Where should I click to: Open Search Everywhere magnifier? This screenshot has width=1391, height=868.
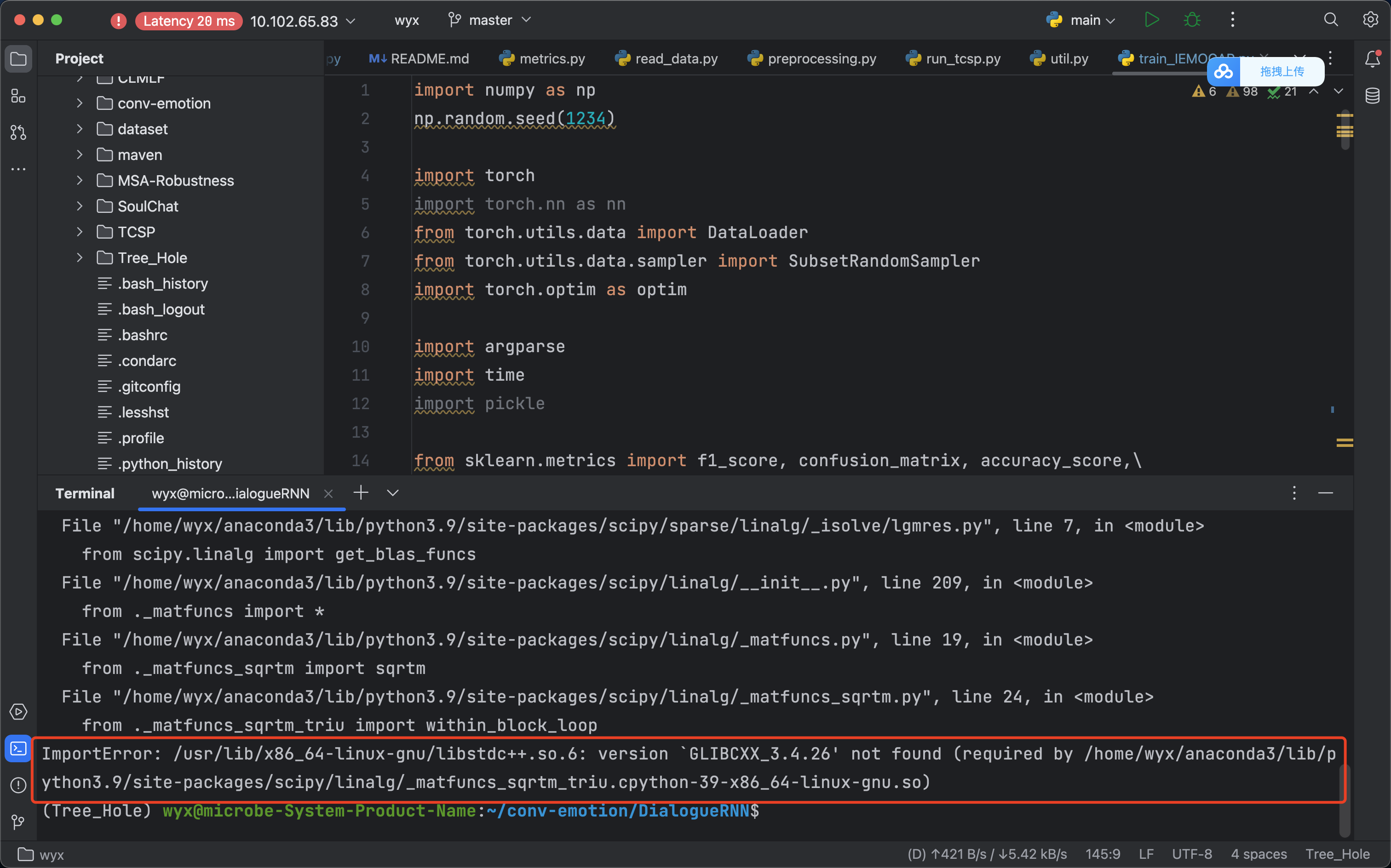pyautogui.click(x=1331, y=20)
